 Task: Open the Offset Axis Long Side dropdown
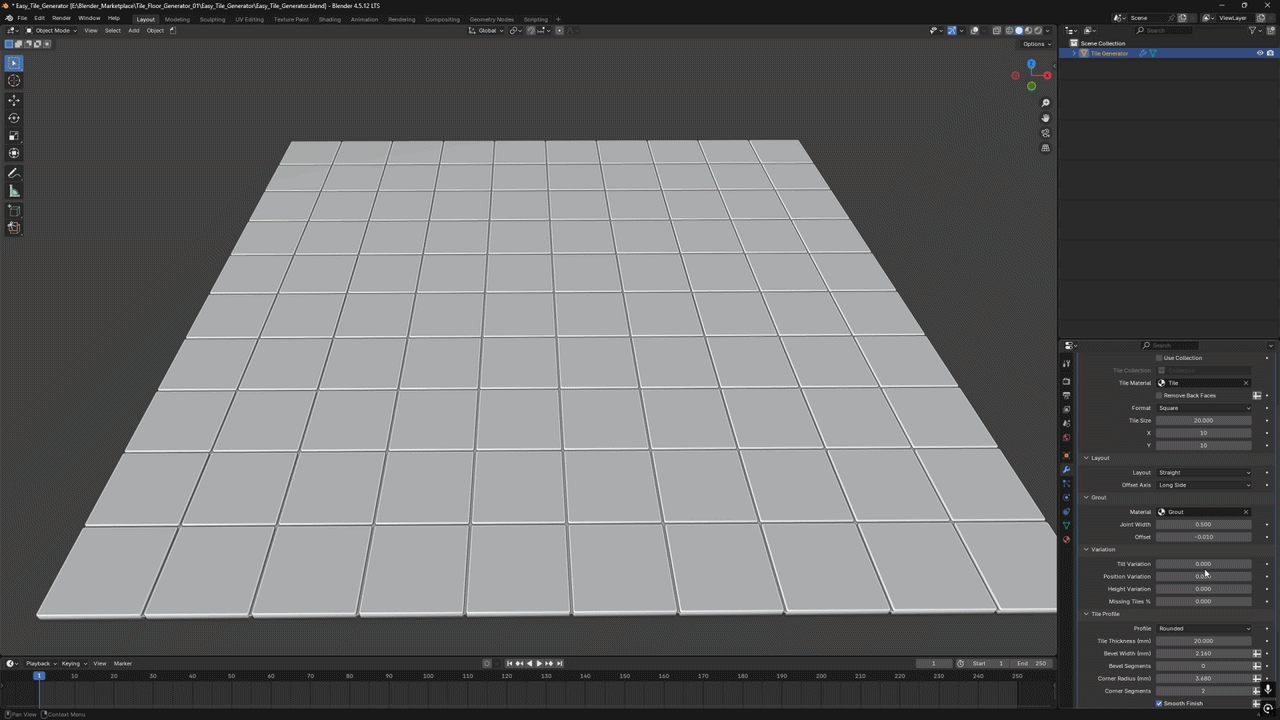coord(1204,485)
